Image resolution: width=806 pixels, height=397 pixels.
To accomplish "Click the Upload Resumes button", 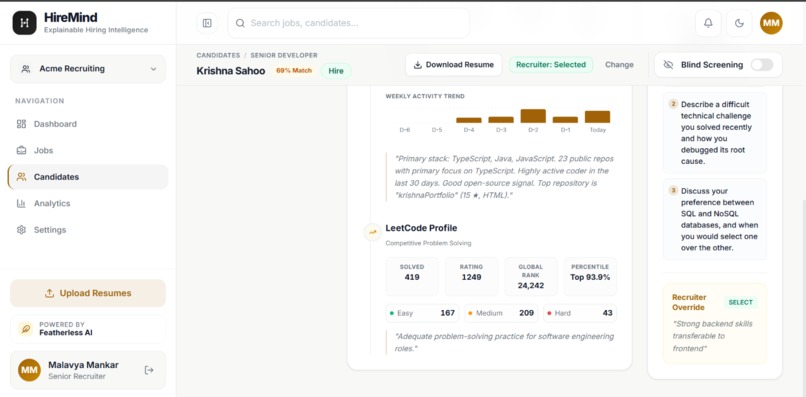I will 88,293.
